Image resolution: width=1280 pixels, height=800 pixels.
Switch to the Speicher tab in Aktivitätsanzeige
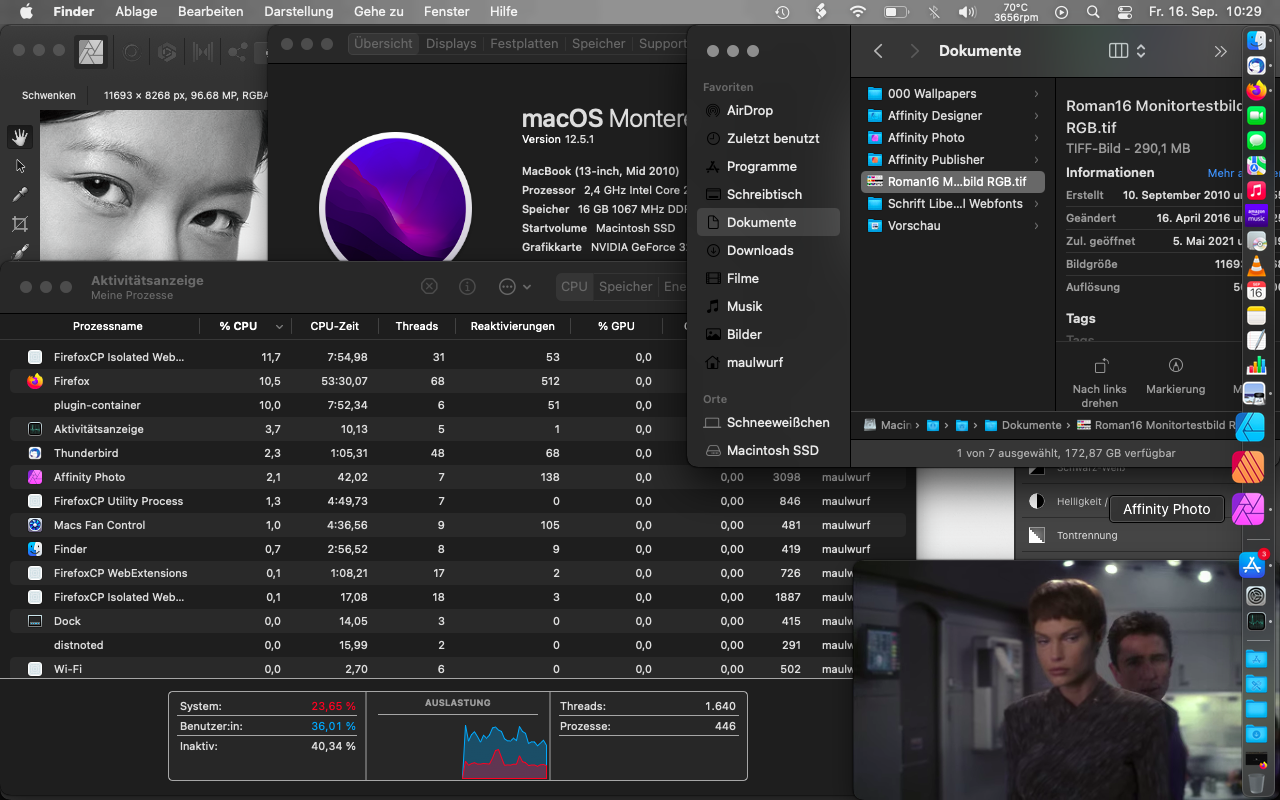pyautogui.click(x=625, y=287)
